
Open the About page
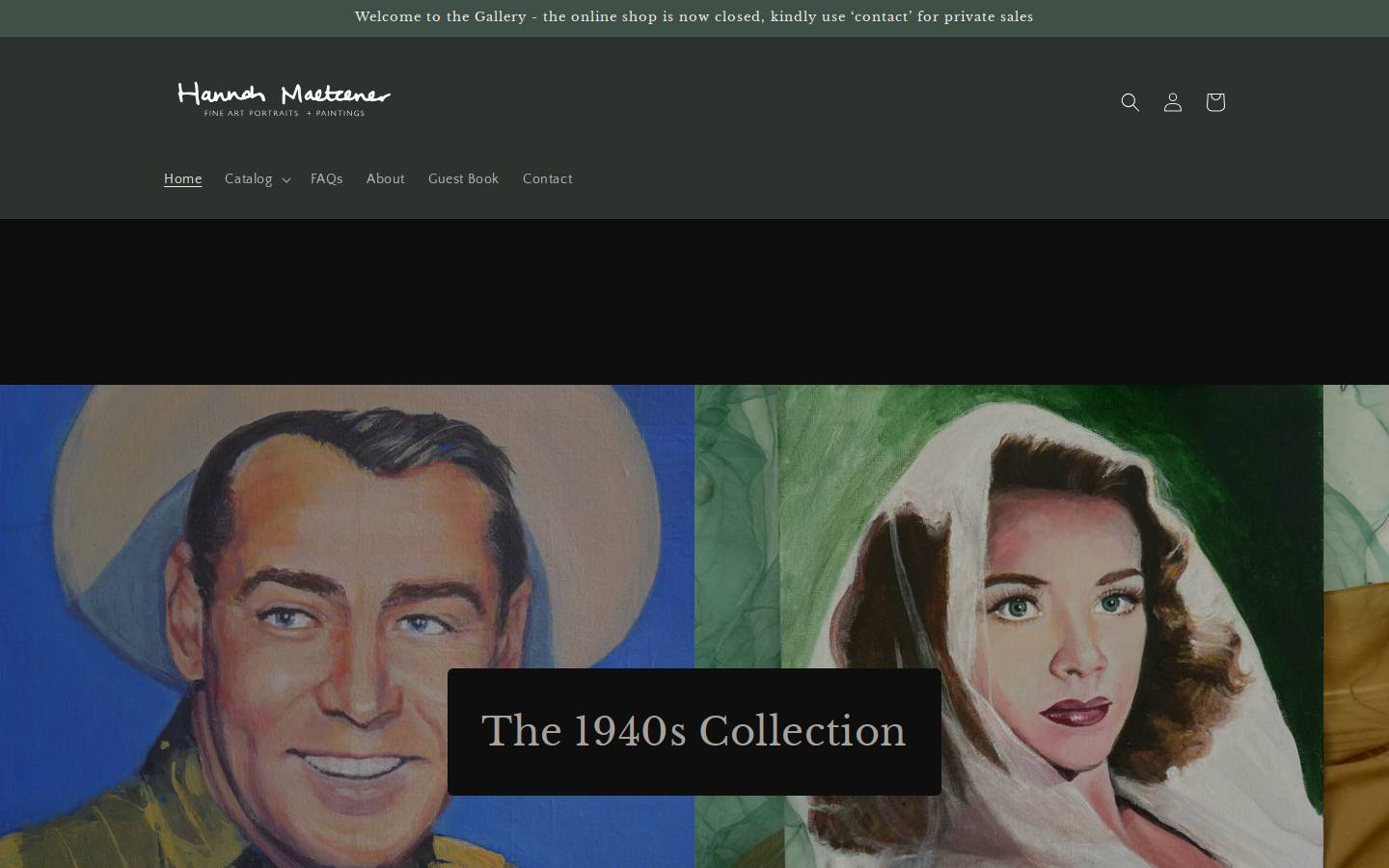(385, 179)
